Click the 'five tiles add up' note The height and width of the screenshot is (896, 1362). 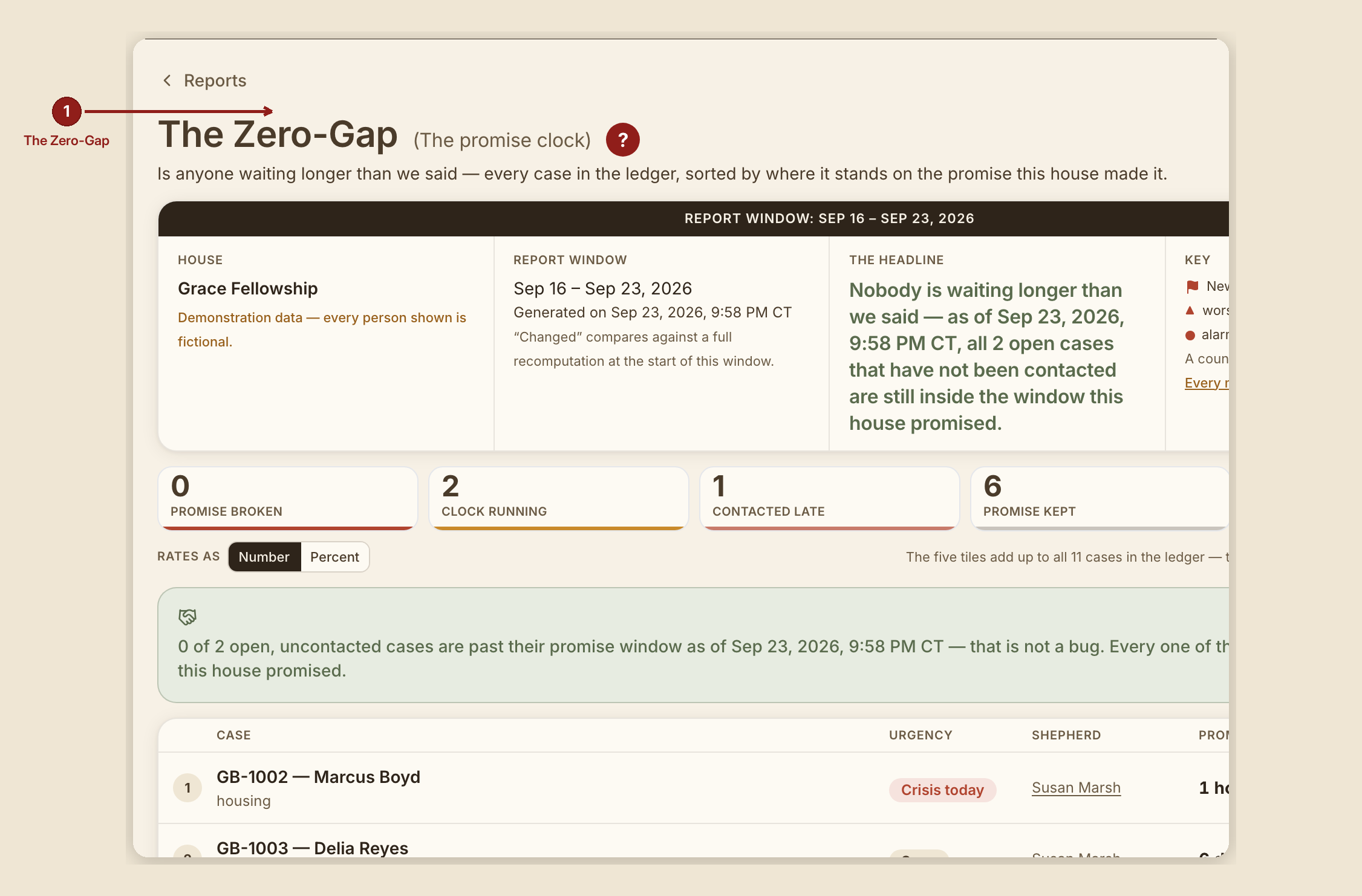(1067, 557)
